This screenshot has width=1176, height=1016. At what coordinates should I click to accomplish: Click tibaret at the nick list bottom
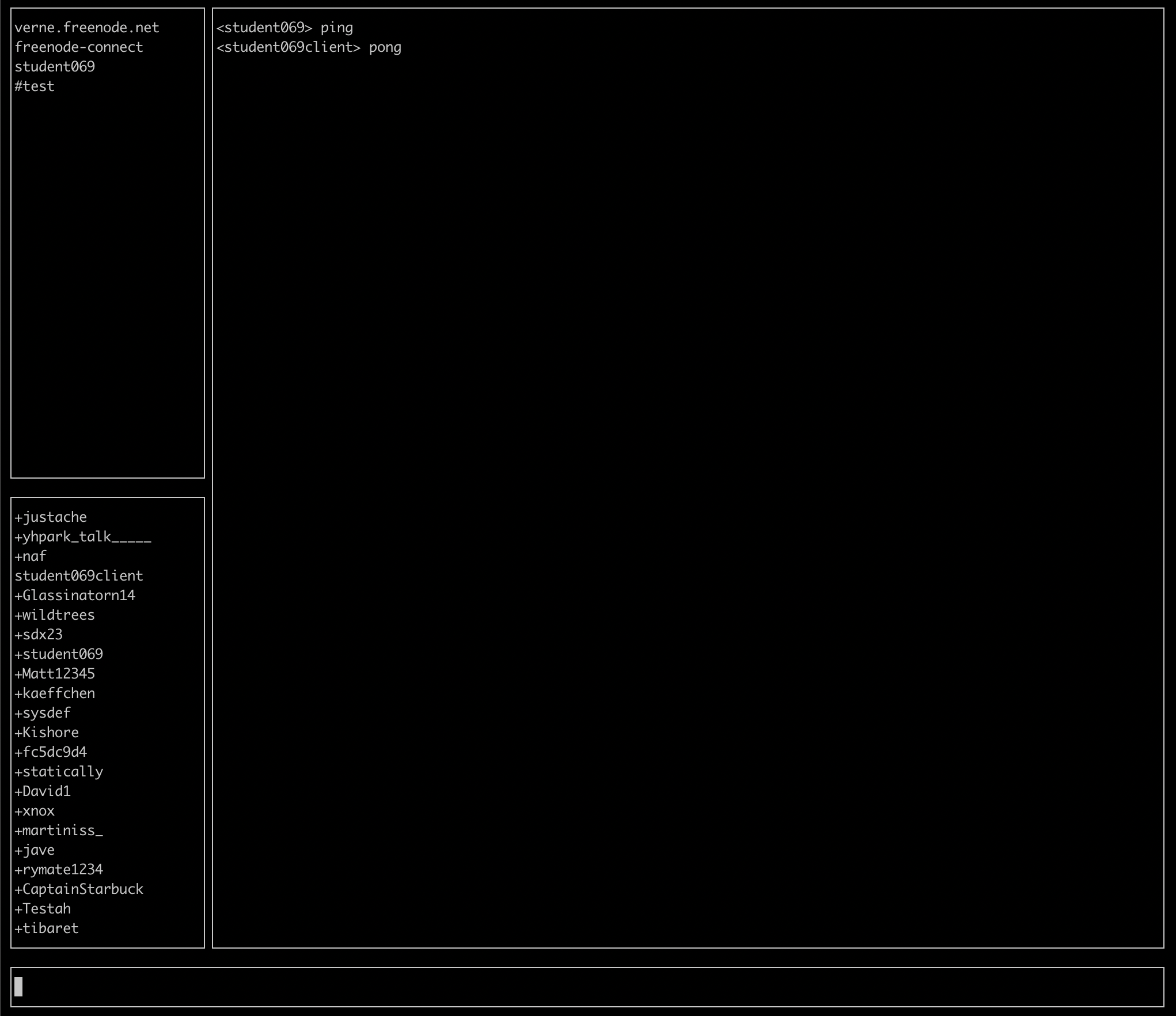[47, 928]
